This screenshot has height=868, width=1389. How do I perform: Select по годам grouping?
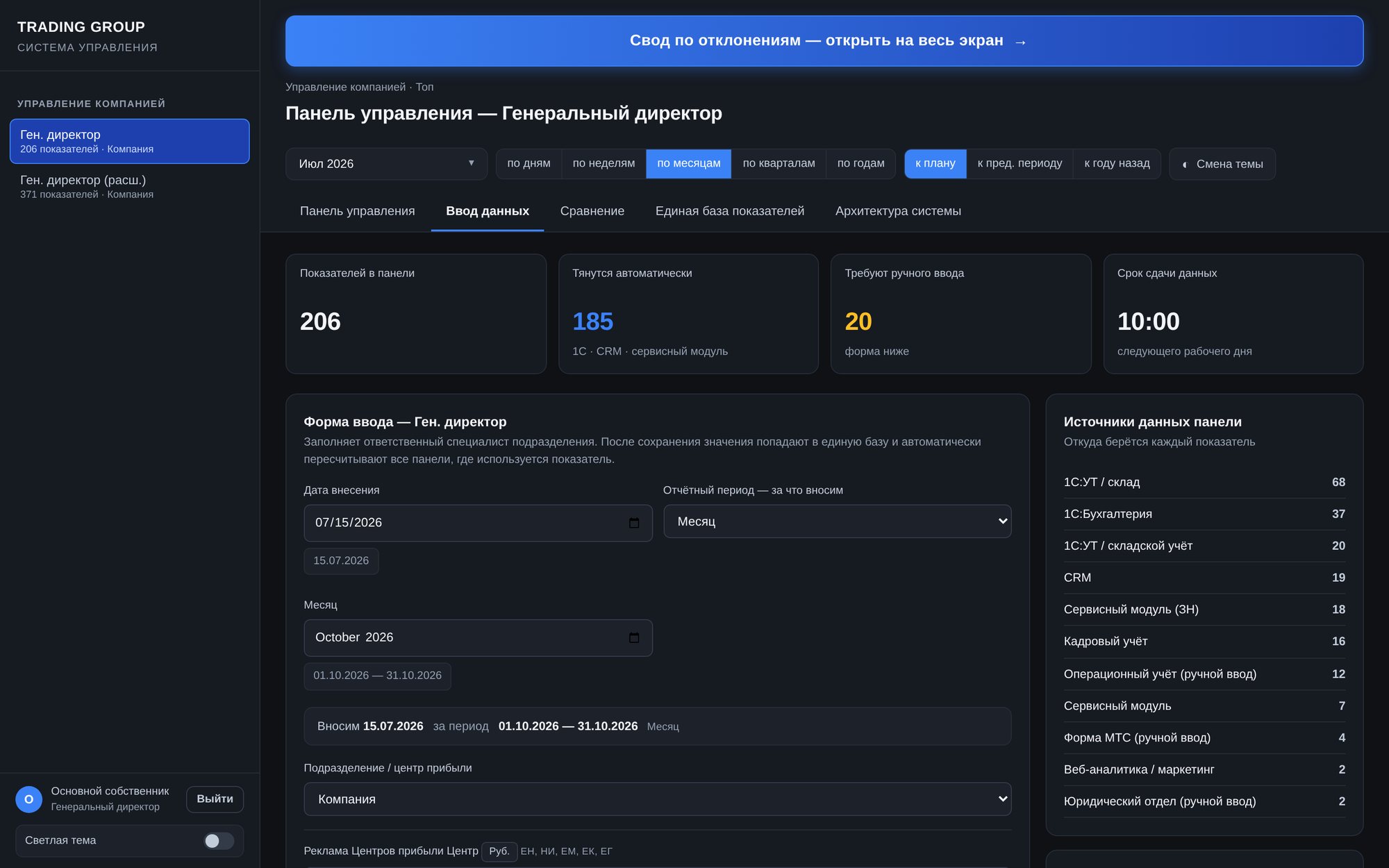click(860, 164)
